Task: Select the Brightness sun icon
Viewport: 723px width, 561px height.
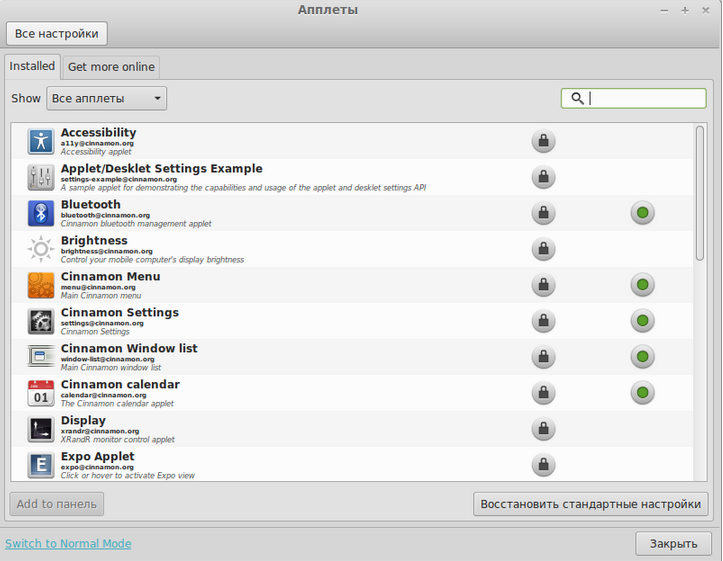Action: pyautogui.click(x=41, y=249)
